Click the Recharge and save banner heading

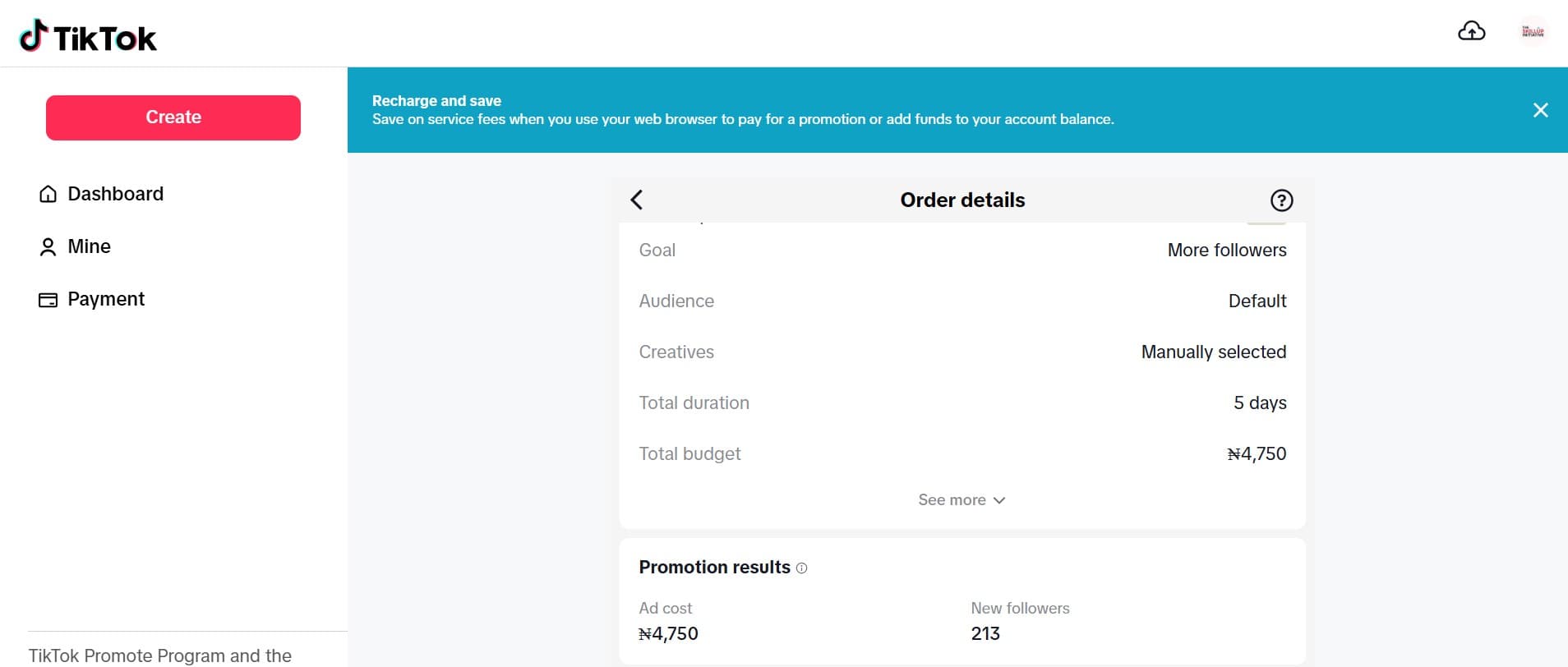pyautogui.click(x=436, y=101)
